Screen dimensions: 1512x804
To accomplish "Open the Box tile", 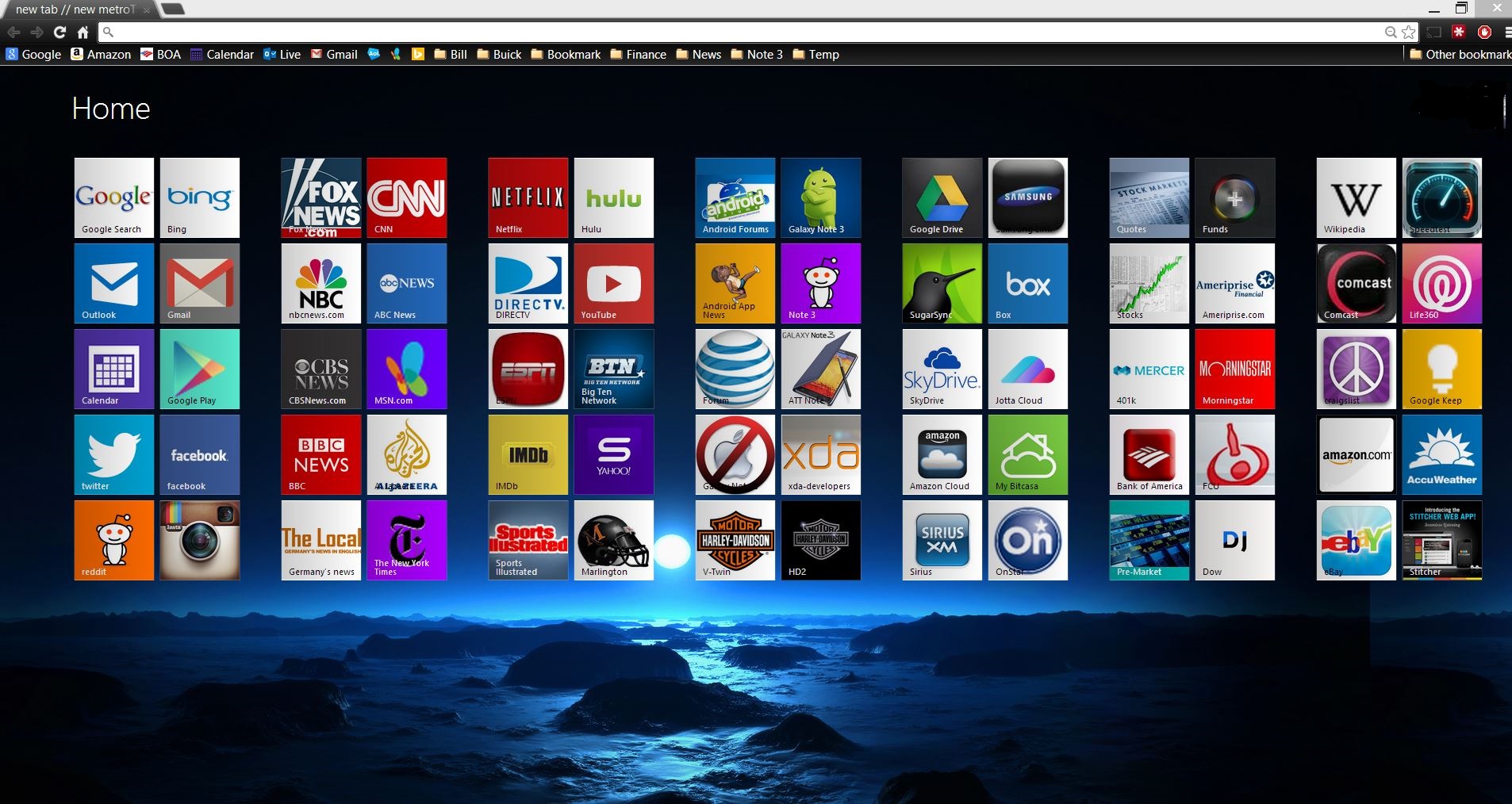I will tap(1028, 283).
